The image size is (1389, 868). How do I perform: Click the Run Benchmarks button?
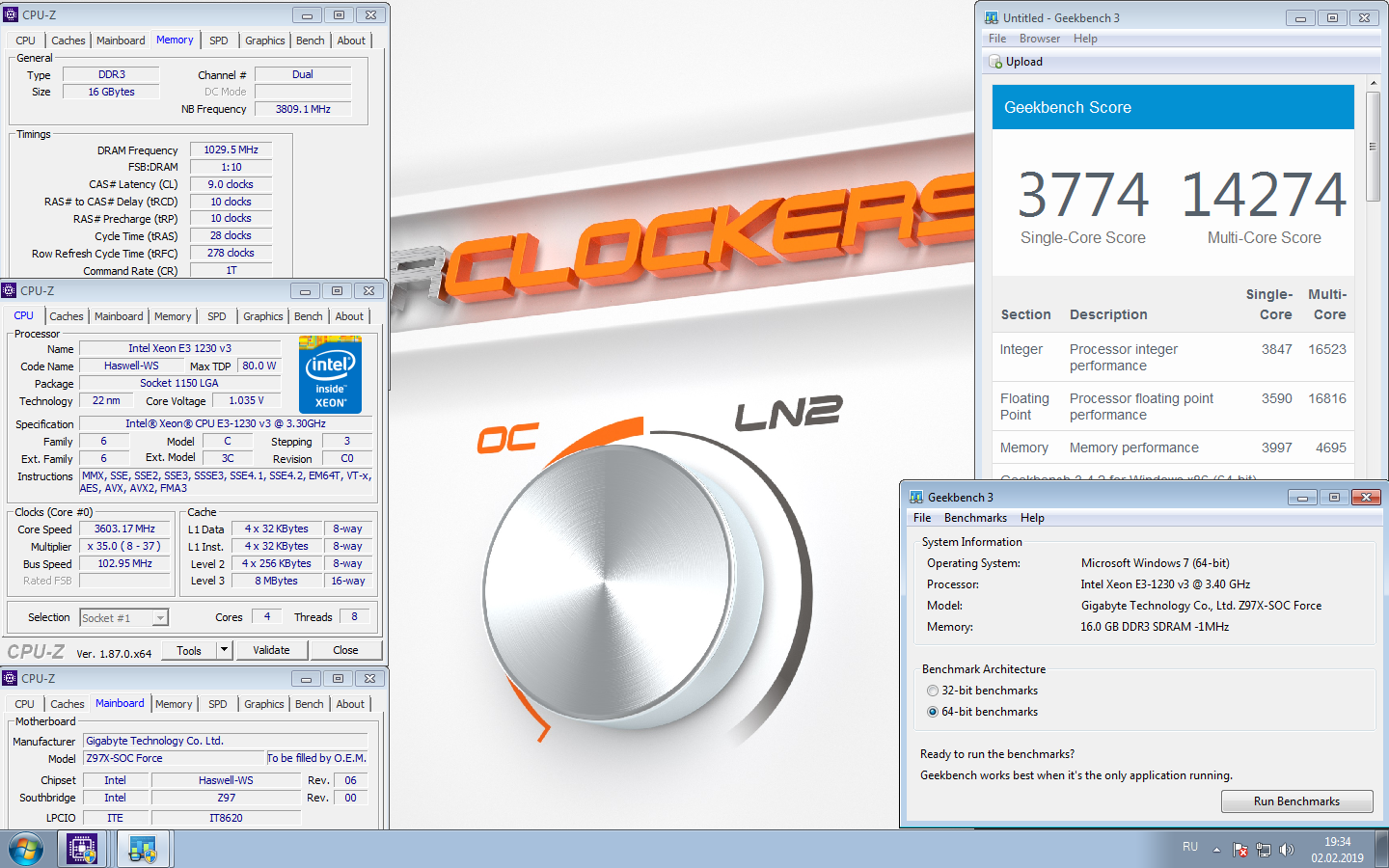point(1296,801)
